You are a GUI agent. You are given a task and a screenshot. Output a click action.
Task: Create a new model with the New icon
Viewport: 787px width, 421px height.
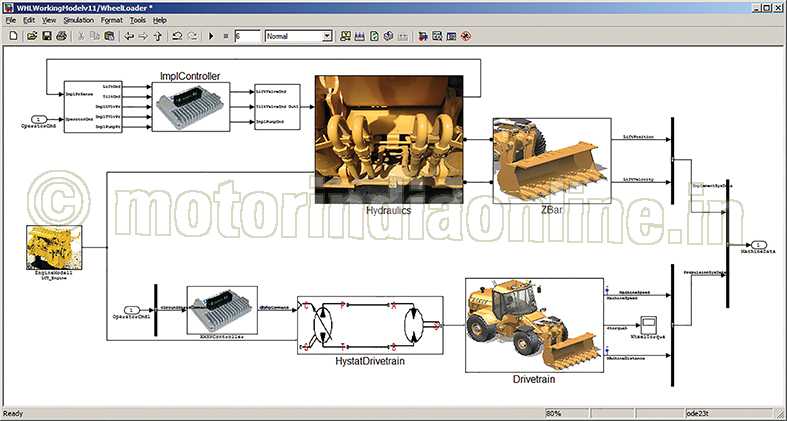click(14, 36)
